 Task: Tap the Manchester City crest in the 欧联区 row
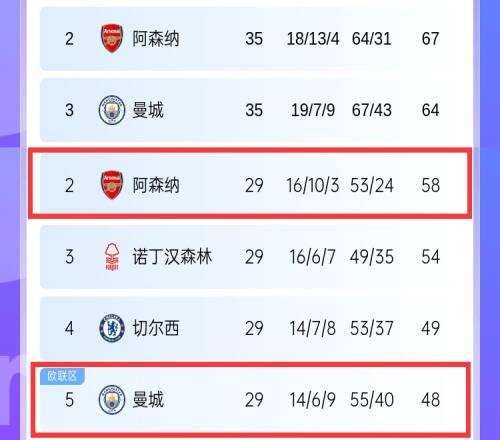pyautogui.click(x=112, y=399)
